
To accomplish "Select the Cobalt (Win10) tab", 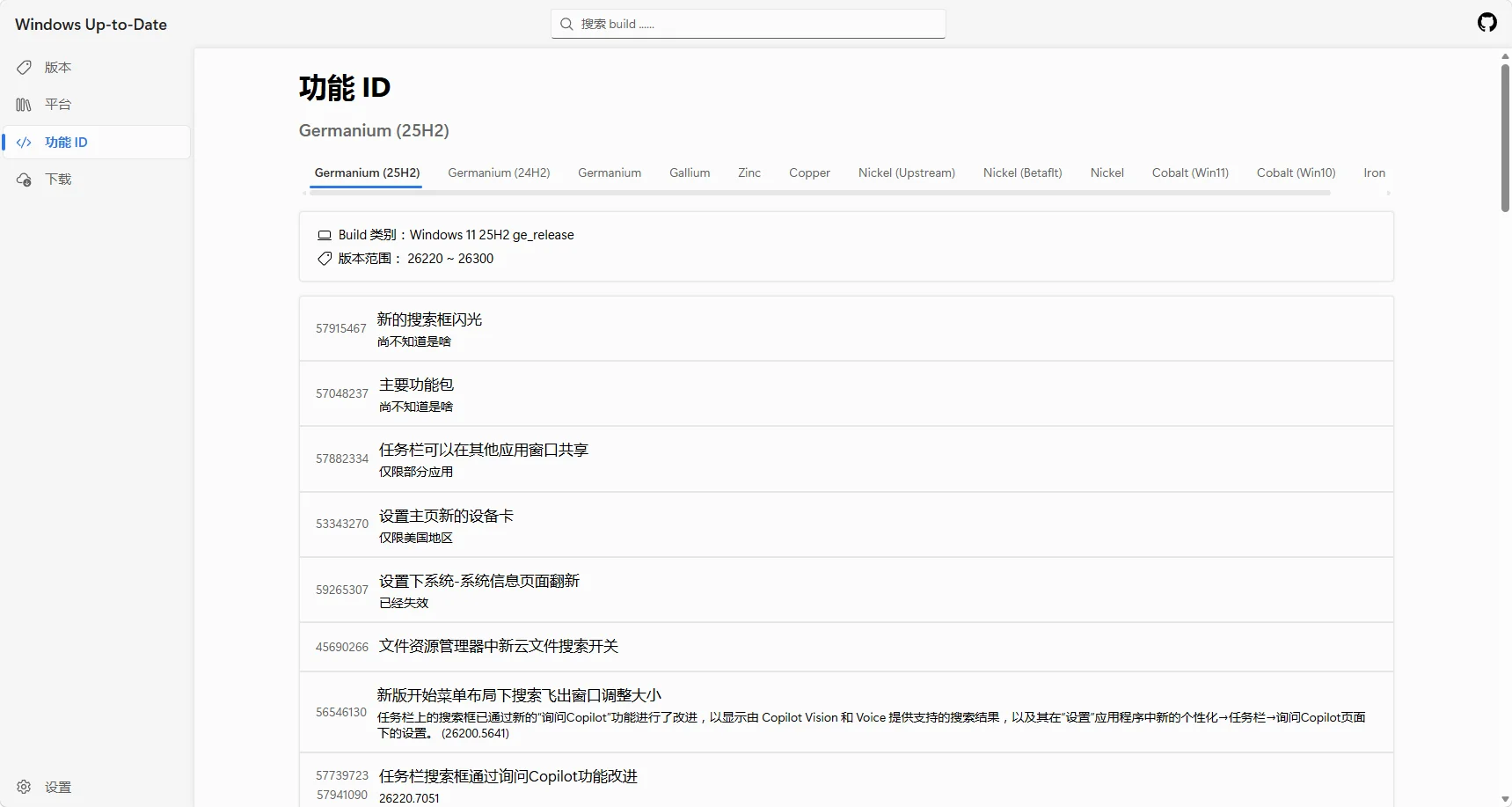I will point(1296,172).
